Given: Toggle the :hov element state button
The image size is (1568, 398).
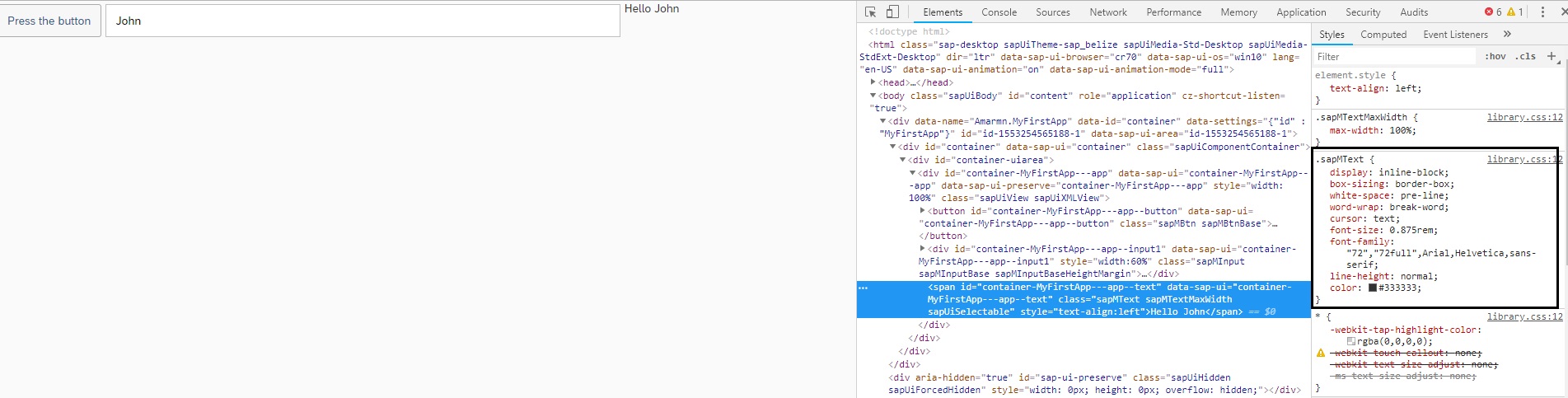Looking at the screenshot, I should tap(1495, 56).
